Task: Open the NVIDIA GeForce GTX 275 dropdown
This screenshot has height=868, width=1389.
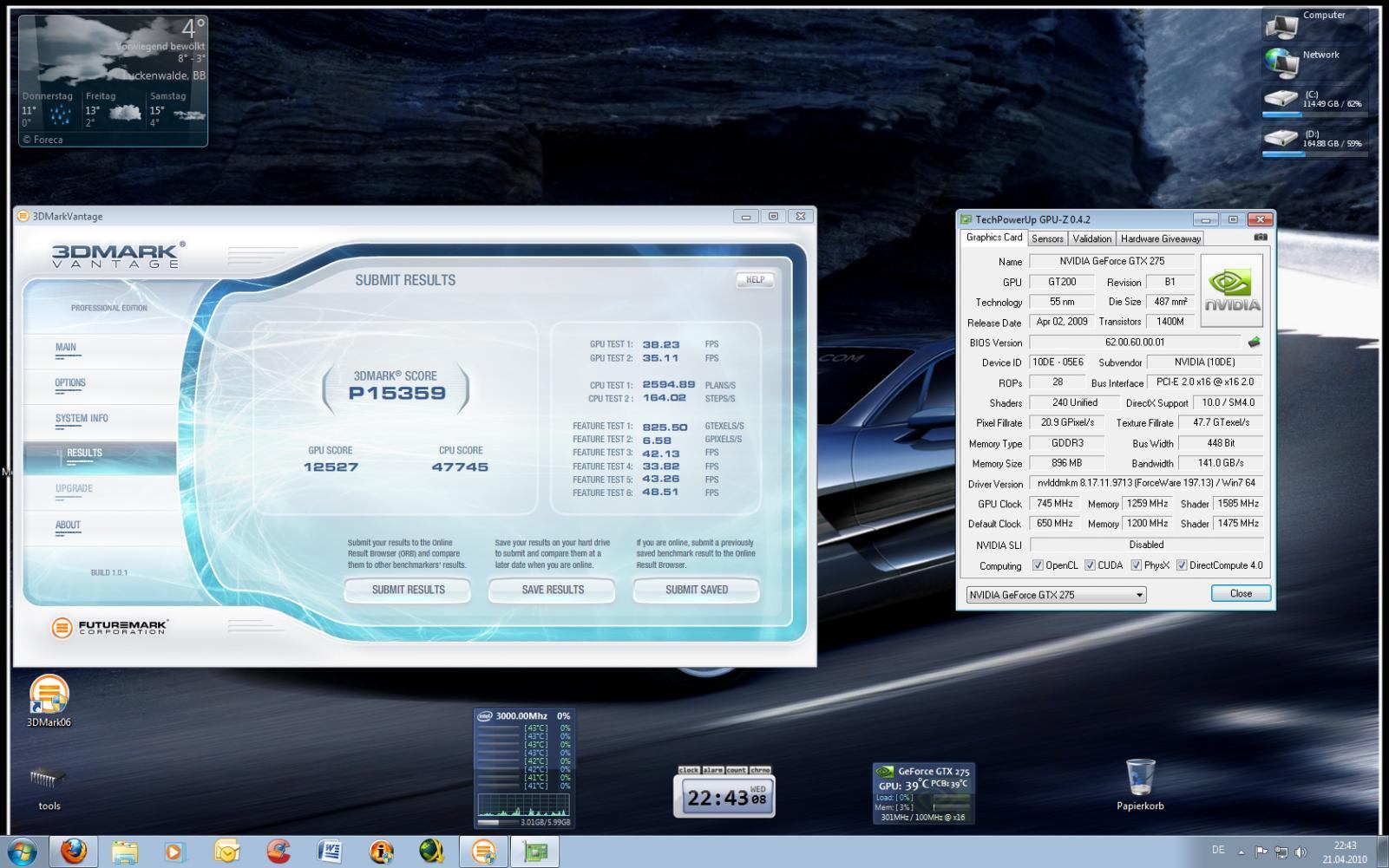Action: 1056,595
